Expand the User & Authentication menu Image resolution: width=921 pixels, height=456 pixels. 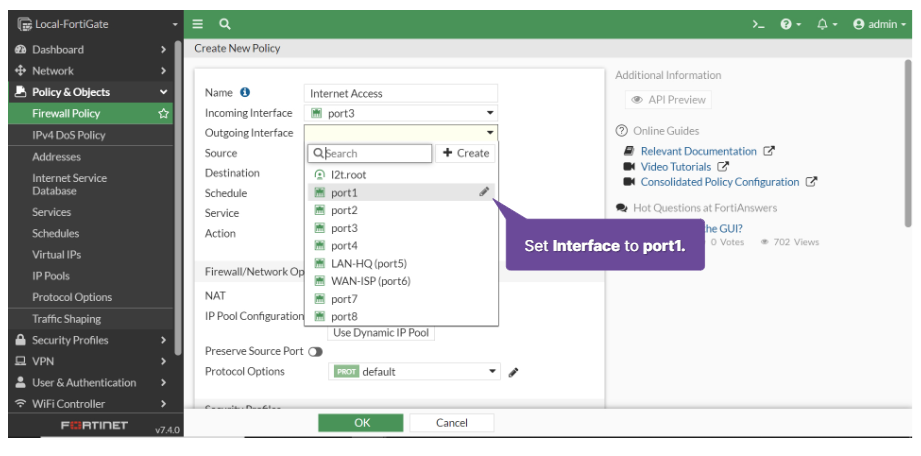point(91,382)
